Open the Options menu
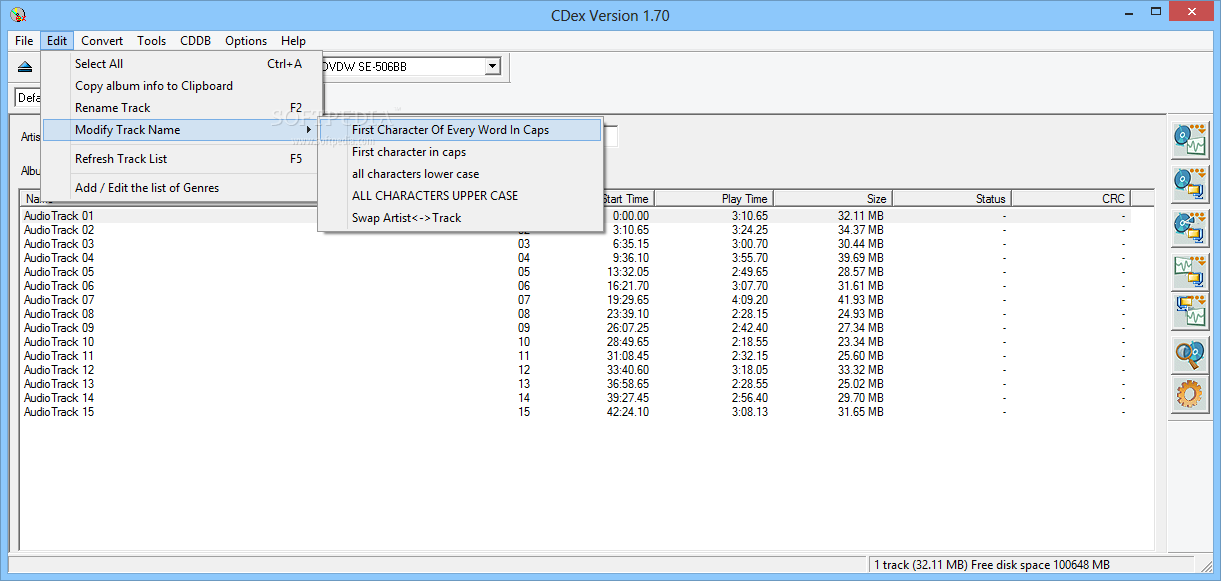The image size is (1221, 581). [x=246, y=41]
